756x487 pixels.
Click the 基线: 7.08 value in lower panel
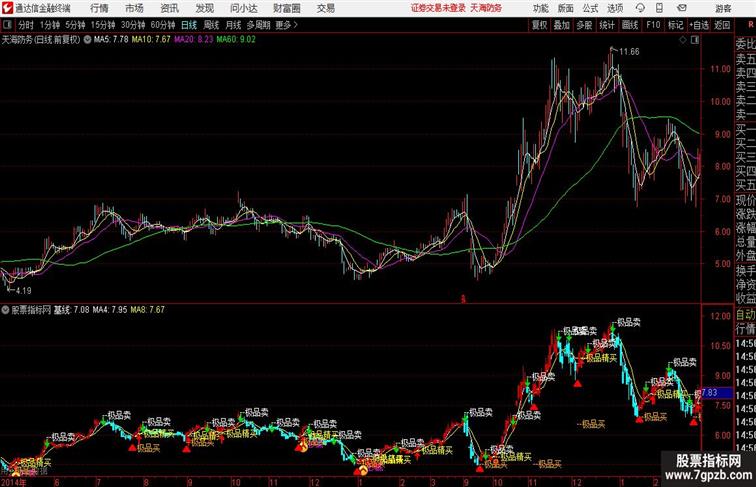coord(71,310)
